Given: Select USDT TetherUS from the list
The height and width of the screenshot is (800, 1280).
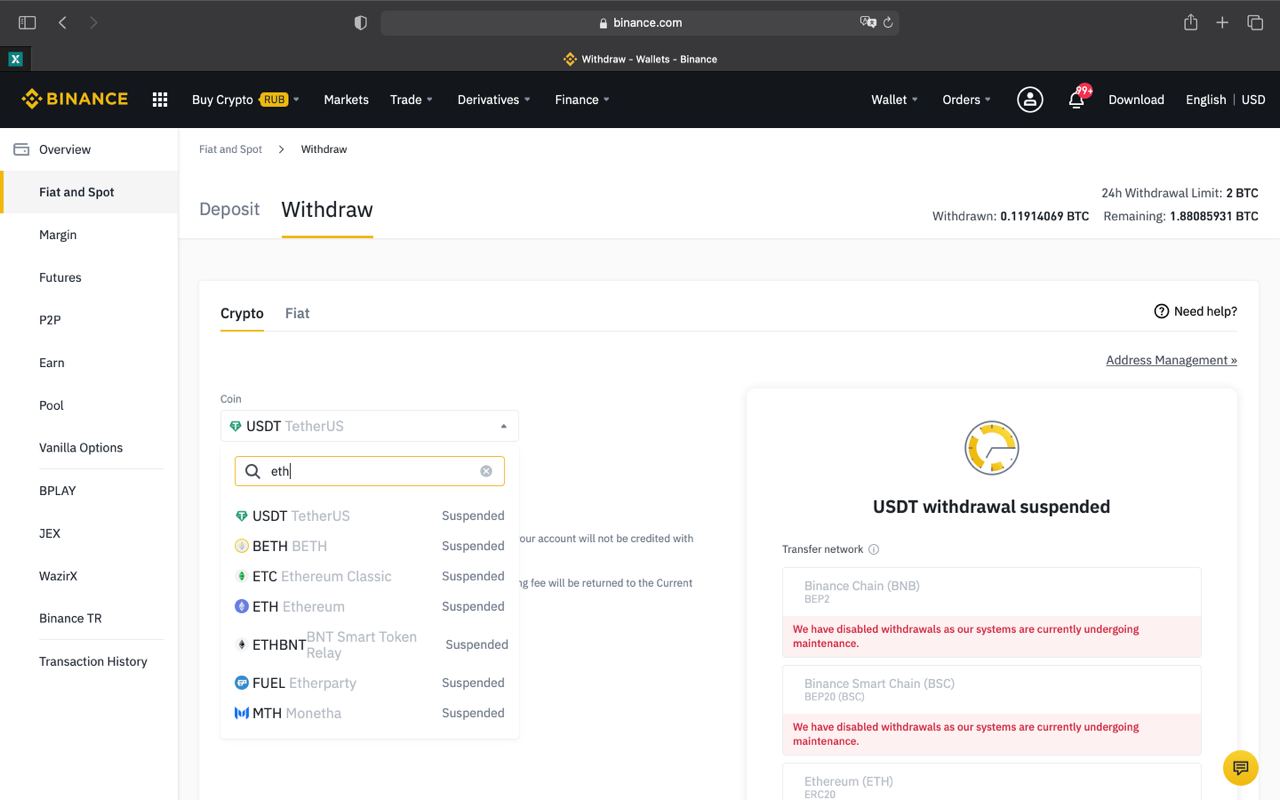Looking at the screenshot, I should tap(369, 516).
